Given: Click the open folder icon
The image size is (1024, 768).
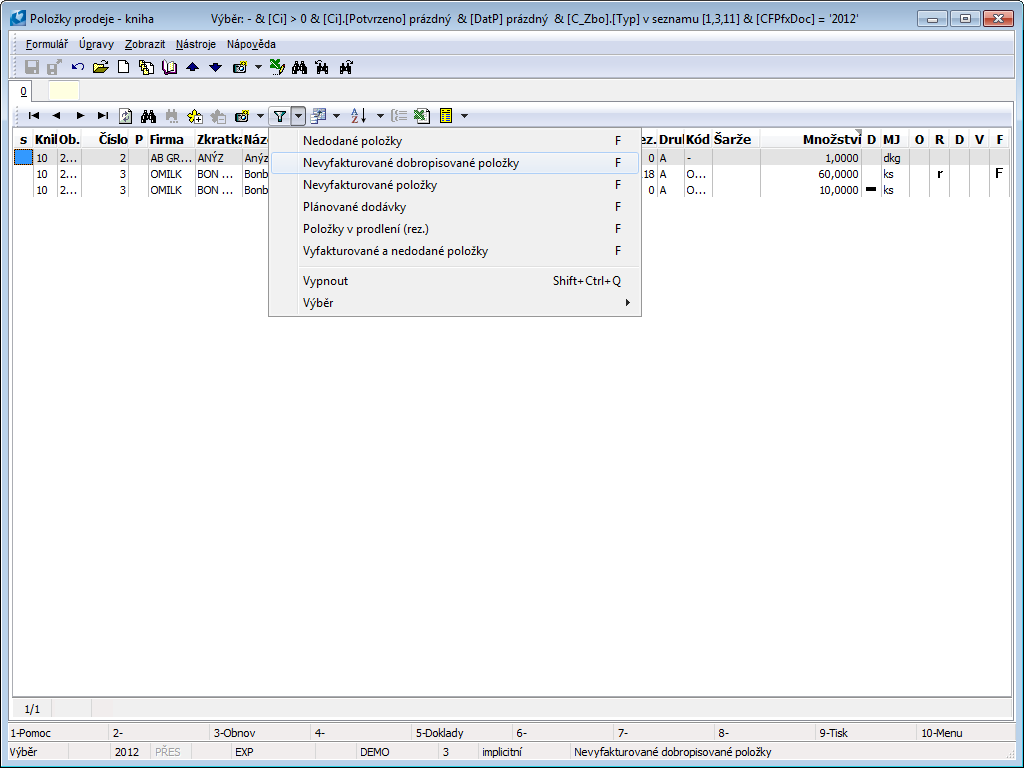Looking at the screenshot, I should coord(101,67).
